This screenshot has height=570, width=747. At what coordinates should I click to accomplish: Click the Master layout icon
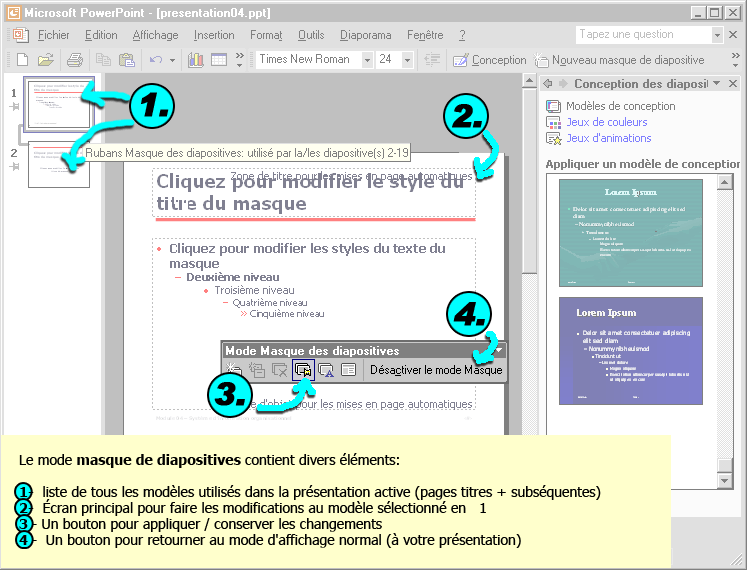coord(349,370)
